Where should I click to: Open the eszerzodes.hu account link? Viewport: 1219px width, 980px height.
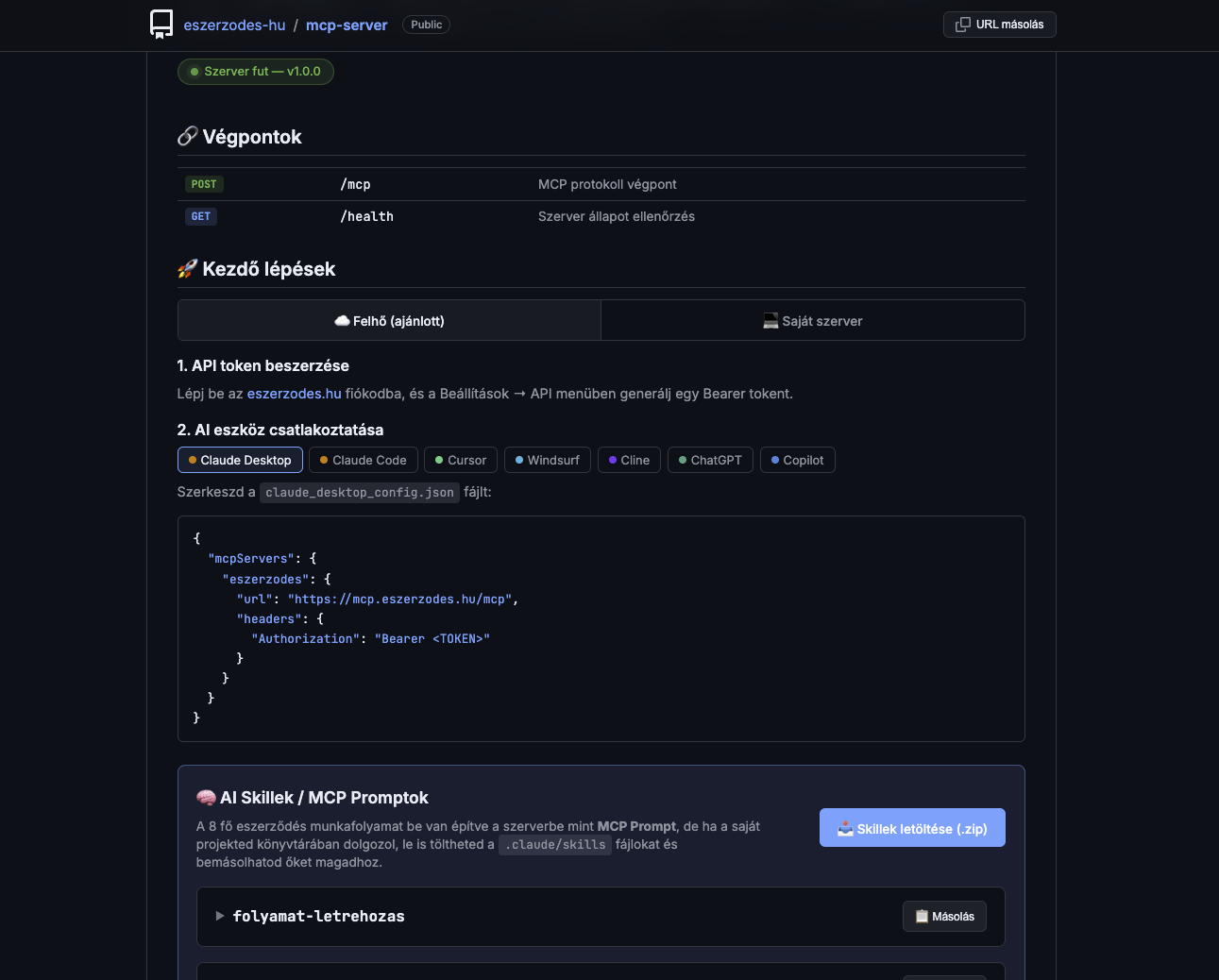coord(294,394)
